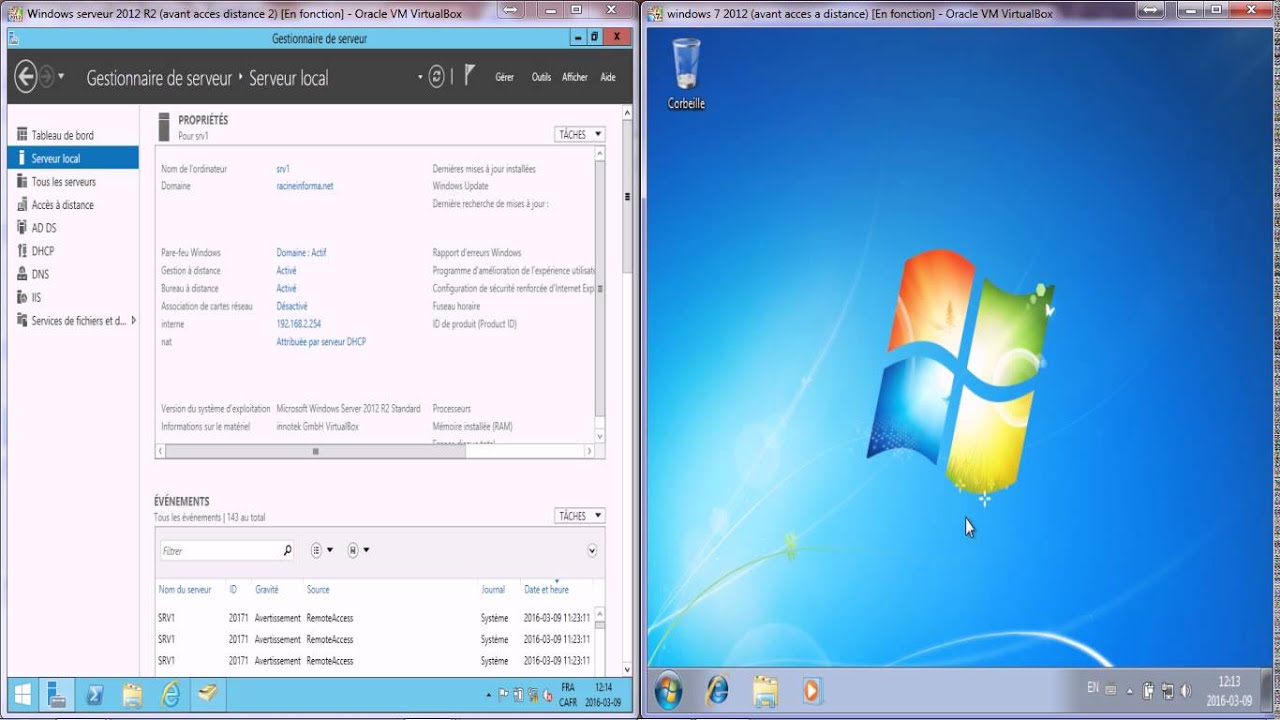Click the horizontal scrollbar in the Propriétés panel

click(316, 452)
